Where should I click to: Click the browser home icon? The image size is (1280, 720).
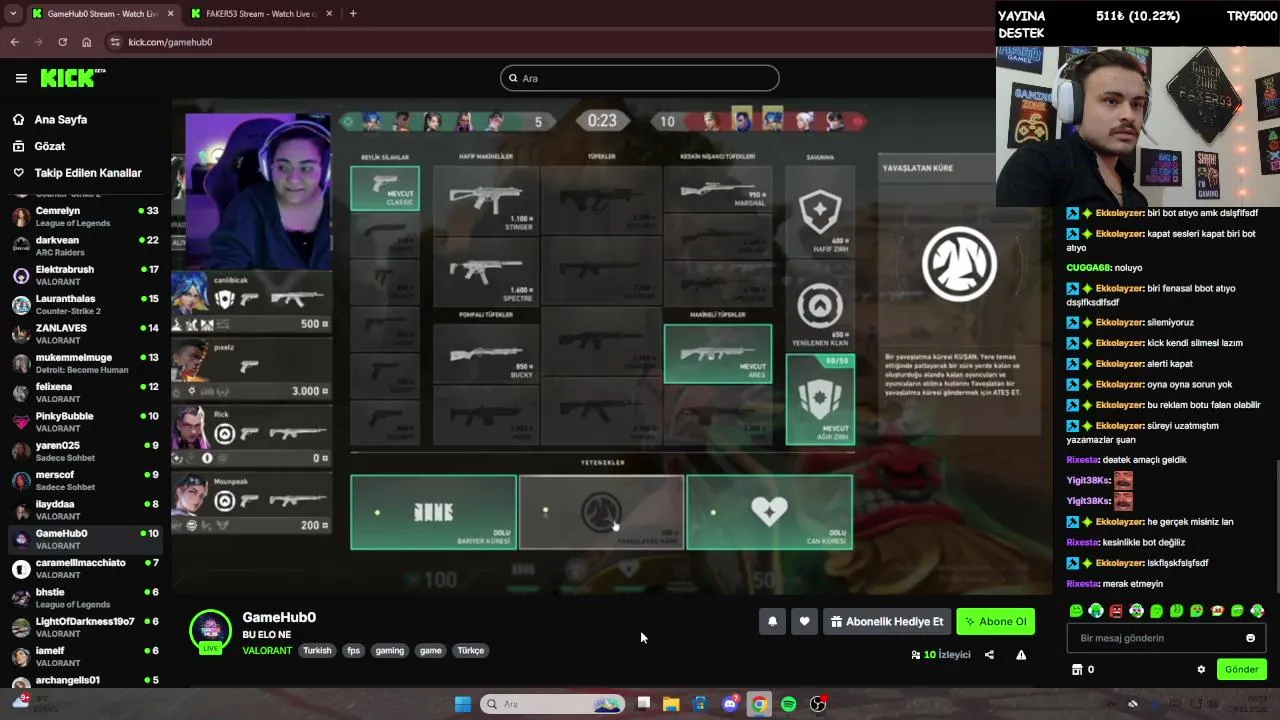tap(87, 42)
